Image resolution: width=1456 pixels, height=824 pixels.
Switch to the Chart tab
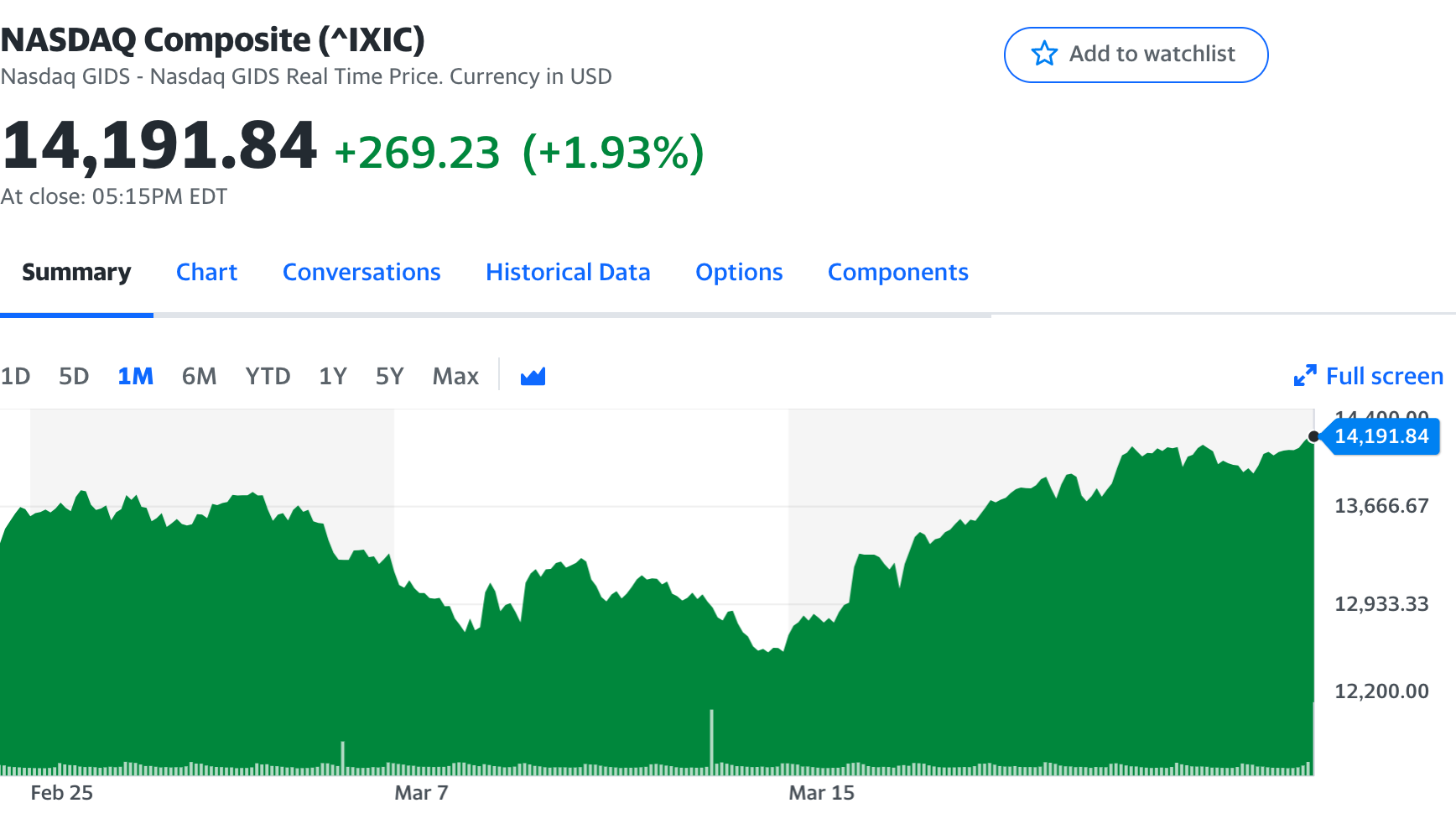click(x=206, y=272)
